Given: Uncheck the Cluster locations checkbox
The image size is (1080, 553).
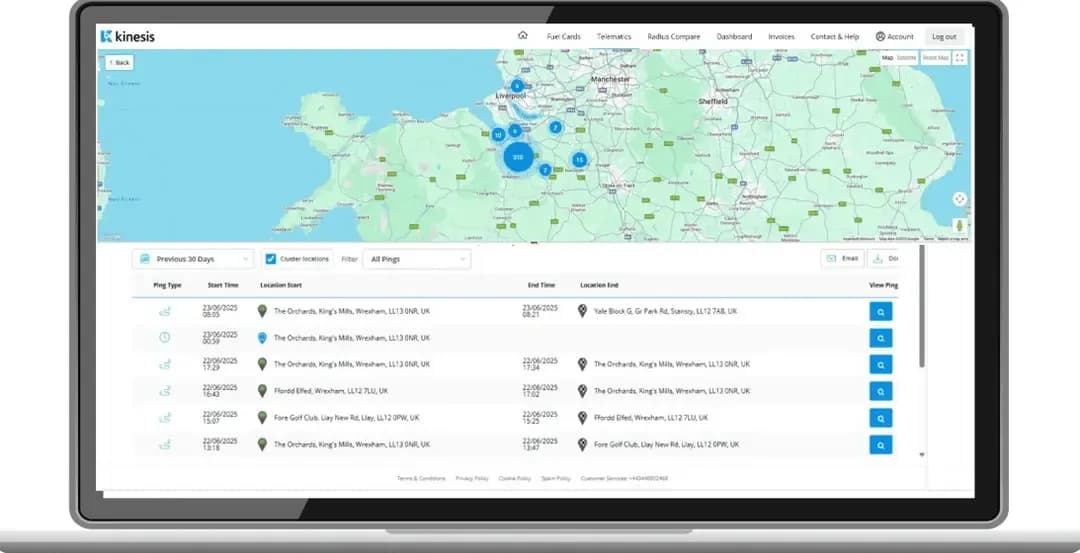Looking at the screenshot, I should tap(271, 259).
